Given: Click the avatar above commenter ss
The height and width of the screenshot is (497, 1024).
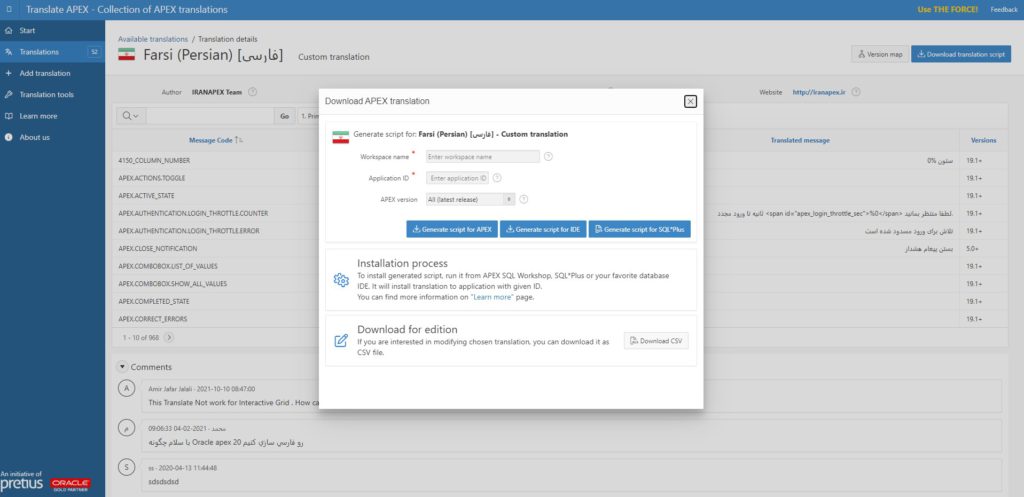Looking at the screenshot, I should coord(127,428).
